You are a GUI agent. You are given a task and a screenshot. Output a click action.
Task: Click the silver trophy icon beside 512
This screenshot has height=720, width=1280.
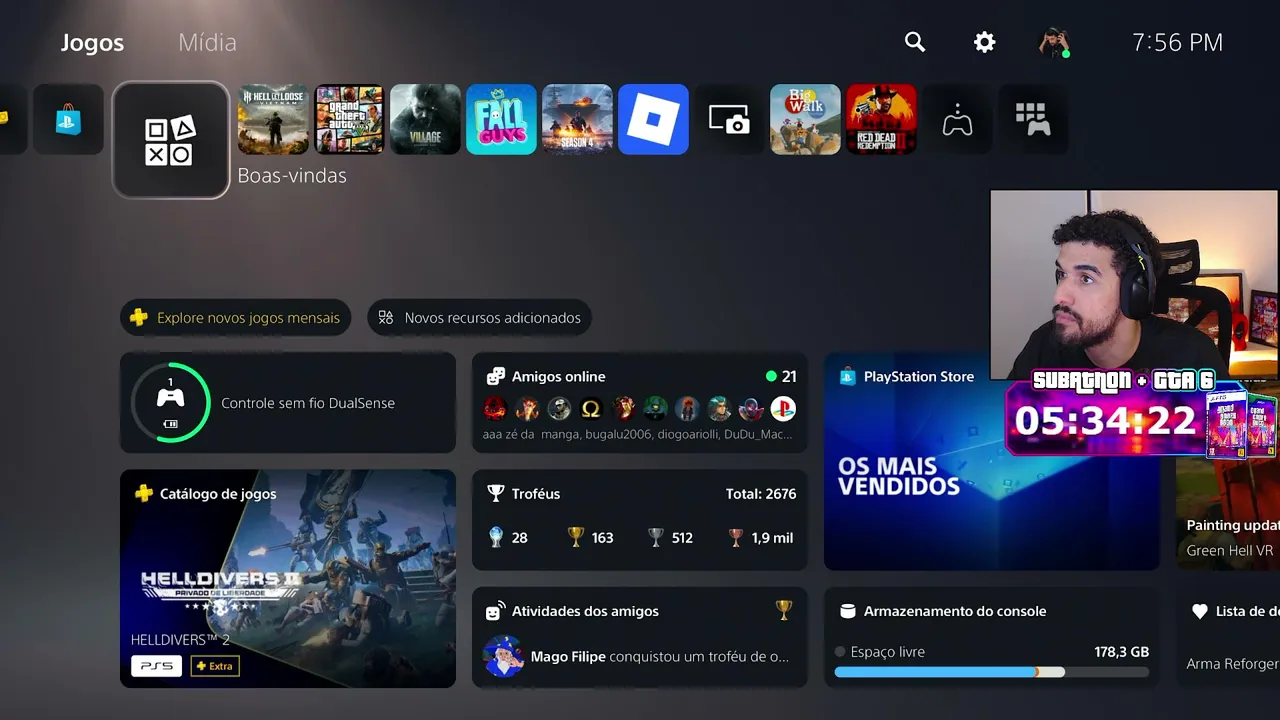click(655, 537)
